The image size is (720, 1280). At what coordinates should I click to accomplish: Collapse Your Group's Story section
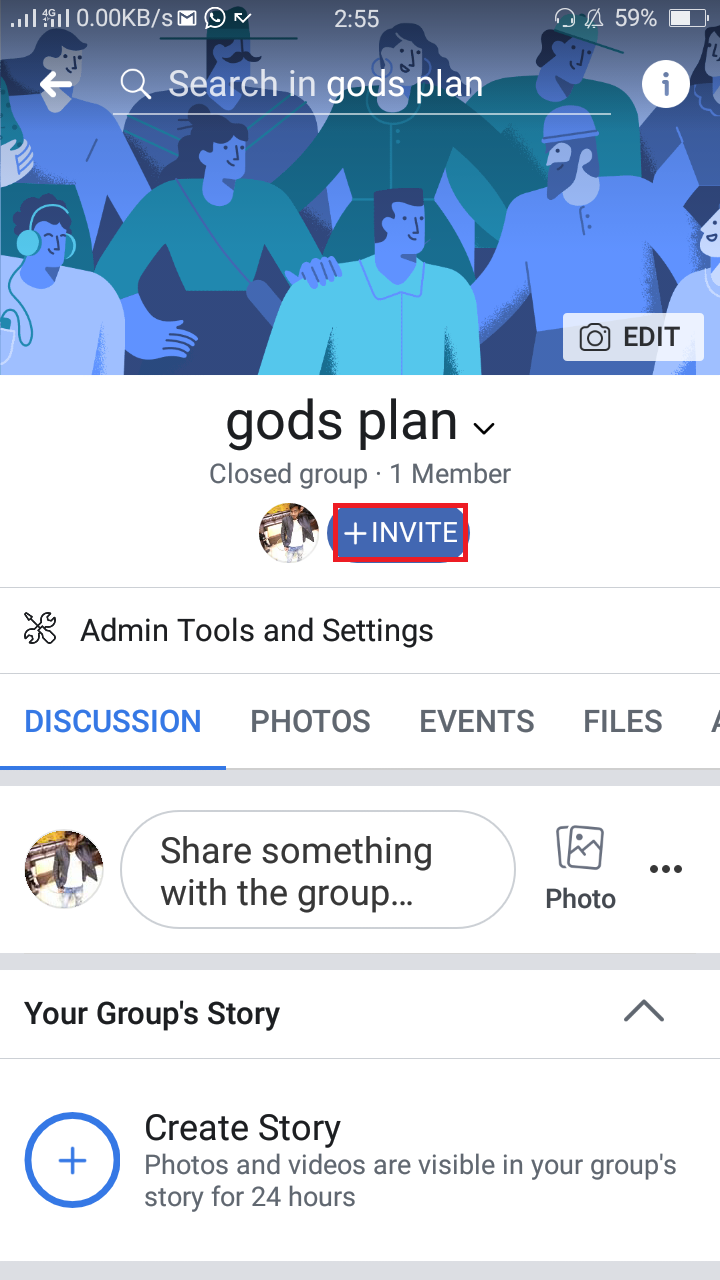coord(644,1012)
